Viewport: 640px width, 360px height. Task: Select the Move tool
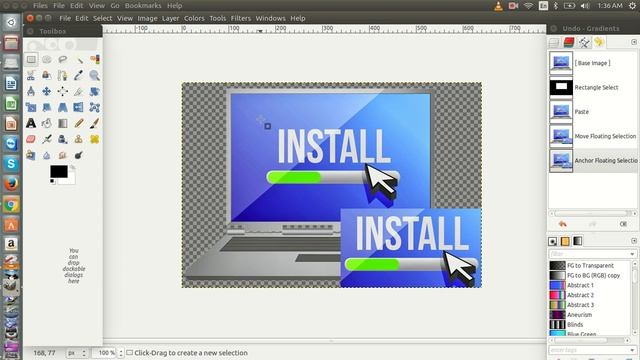pos(47,91)
